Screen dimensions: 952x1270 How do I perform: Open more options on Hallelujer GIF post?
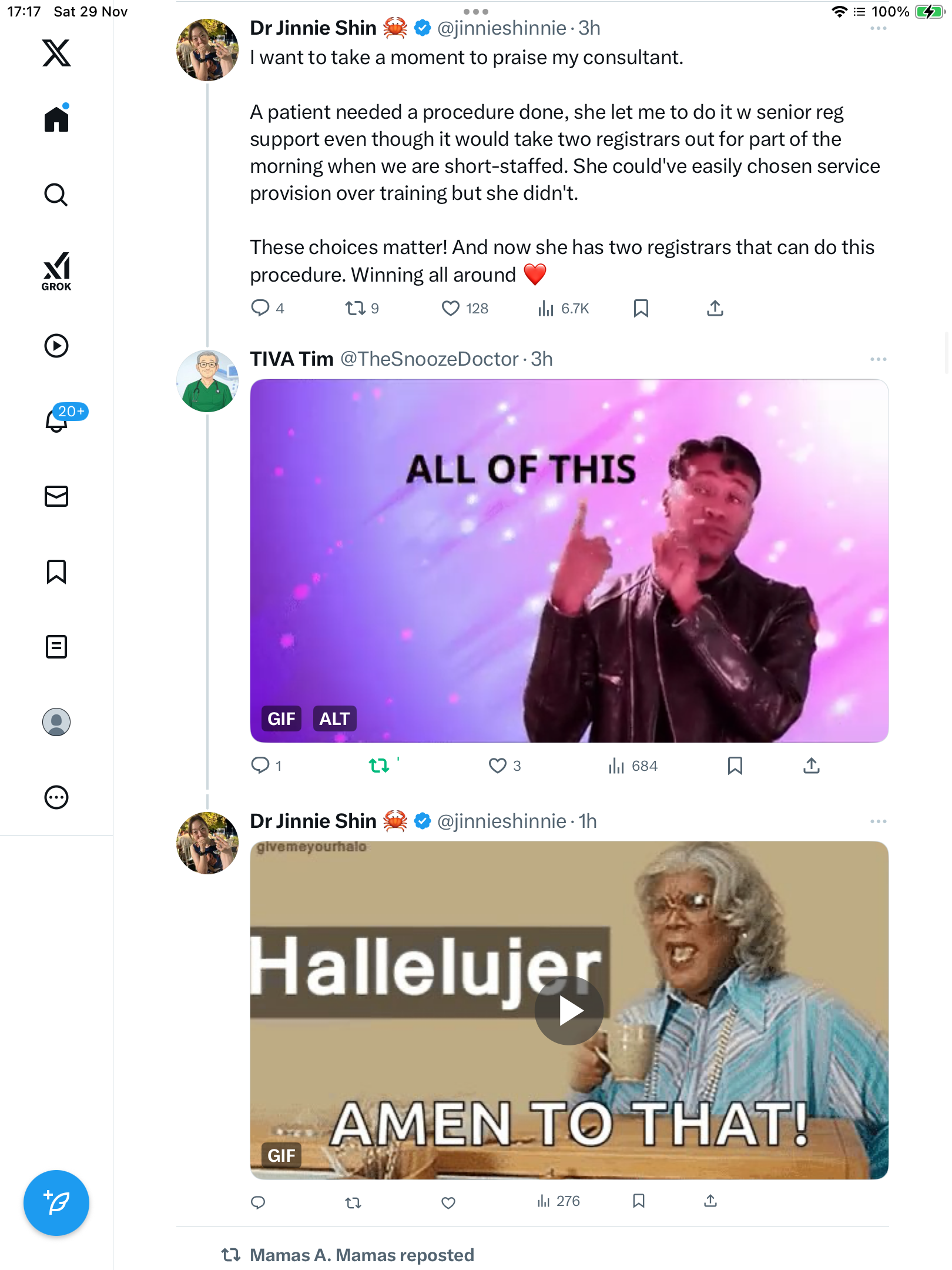(x=878, y=821)
